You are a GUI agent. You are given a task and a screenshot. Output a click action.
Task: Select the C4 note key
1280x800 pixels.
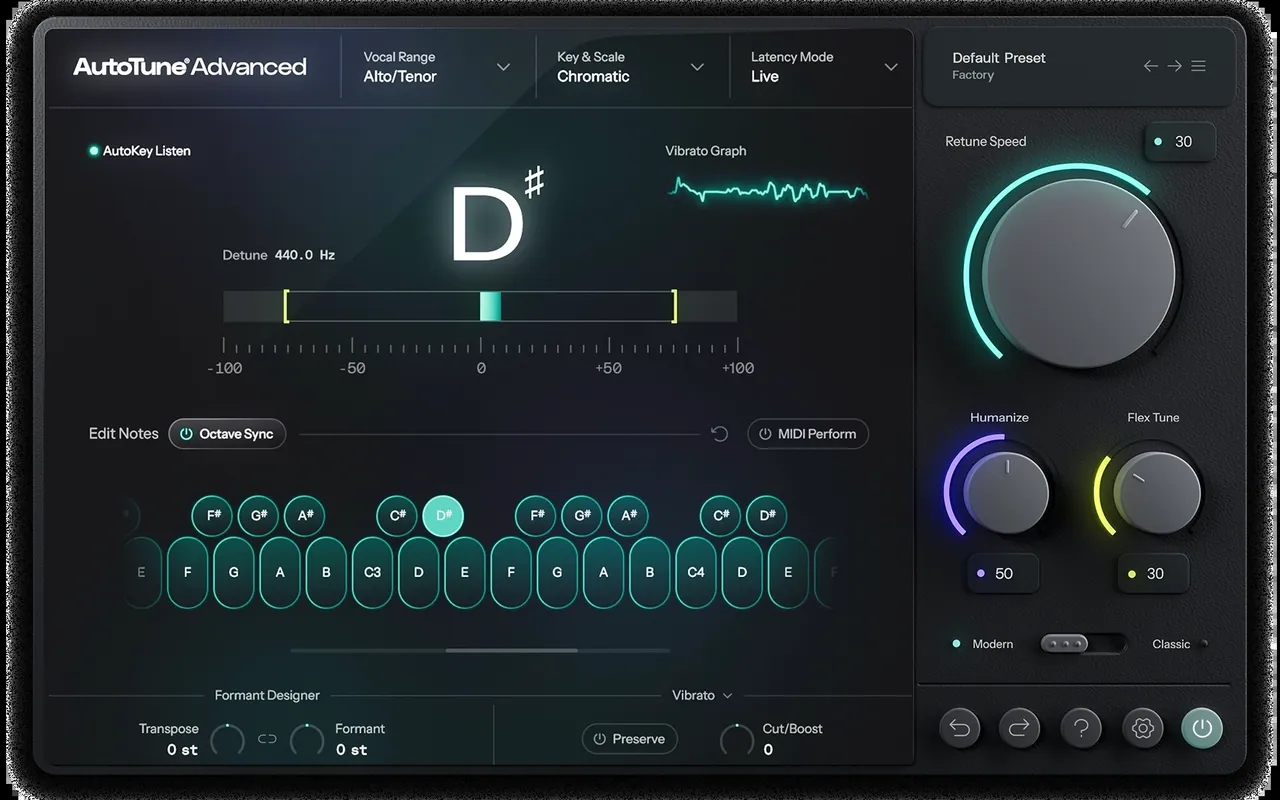tap(696, 573)
